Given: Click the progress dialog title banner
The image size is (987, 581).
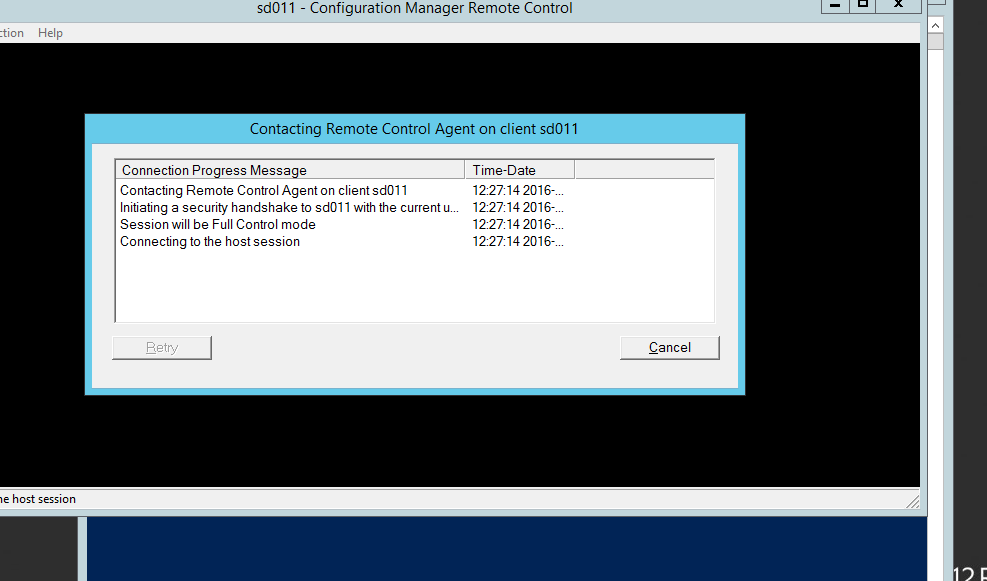Looking at the screenshot, I should [415, 128].
